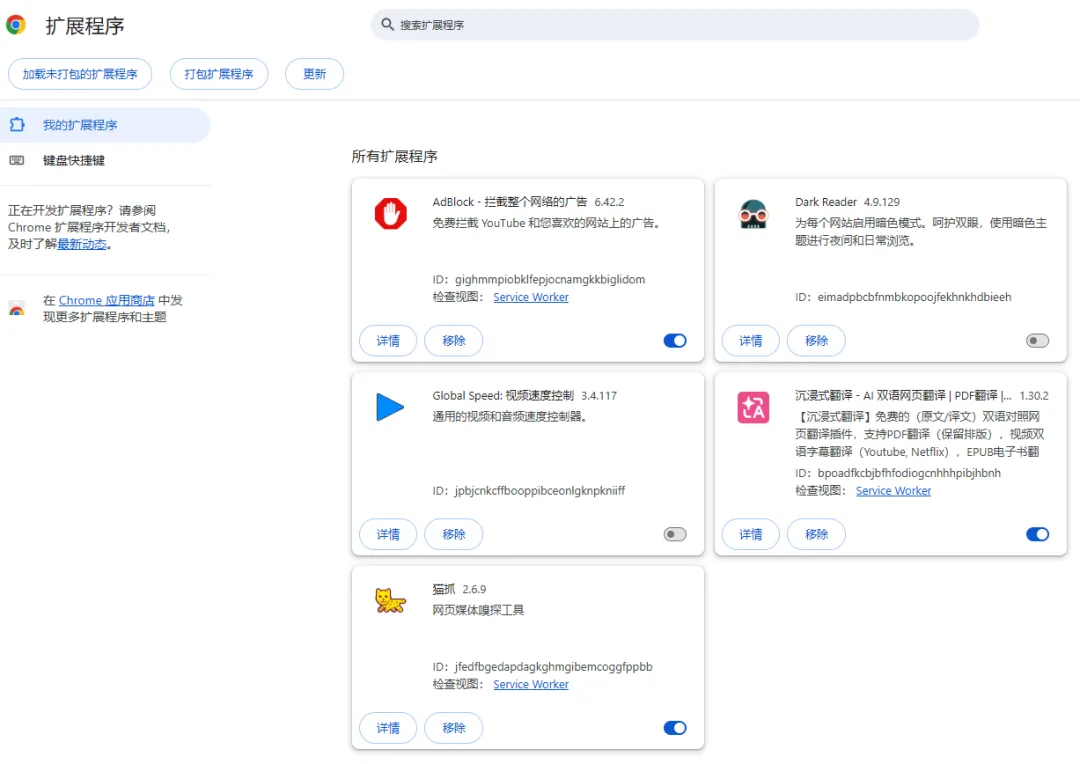Turn off the 沉浸式翻译 extension toggle
The height and width of the screenshot is (764, 1080).
pos(1037,534)
